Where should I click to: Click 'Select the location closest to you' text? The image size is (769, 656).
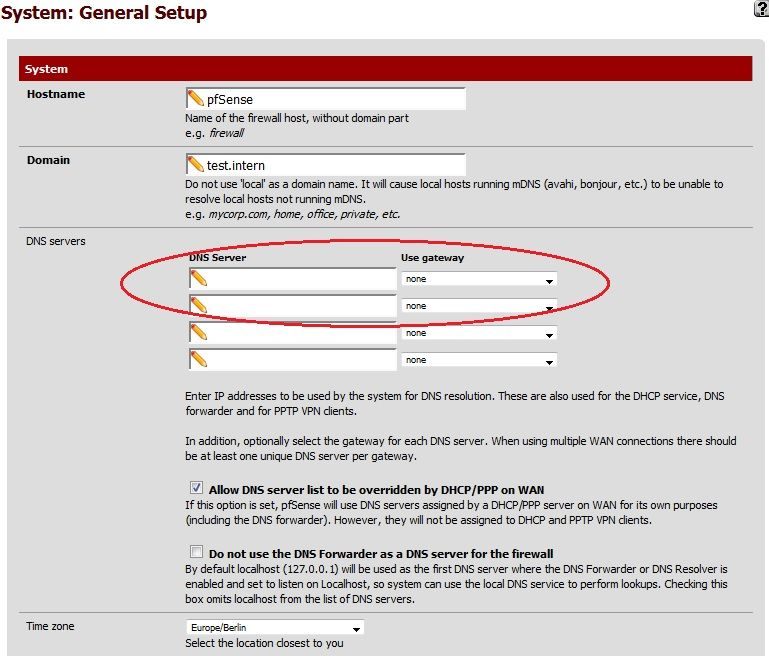click(264, 643)
